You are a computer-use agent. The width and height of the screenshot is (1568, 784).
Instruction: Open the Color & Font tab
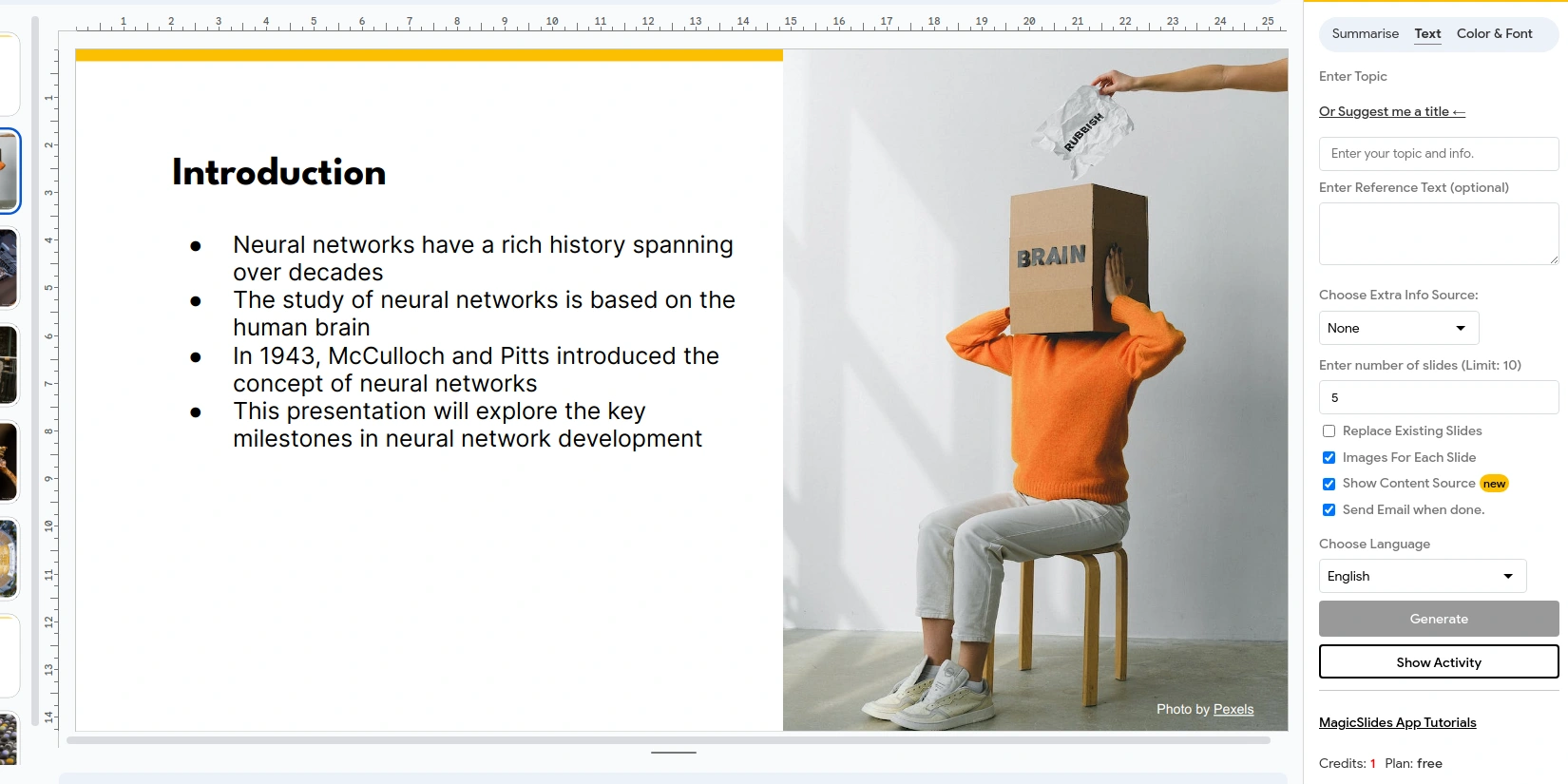tap(1494, 33)
